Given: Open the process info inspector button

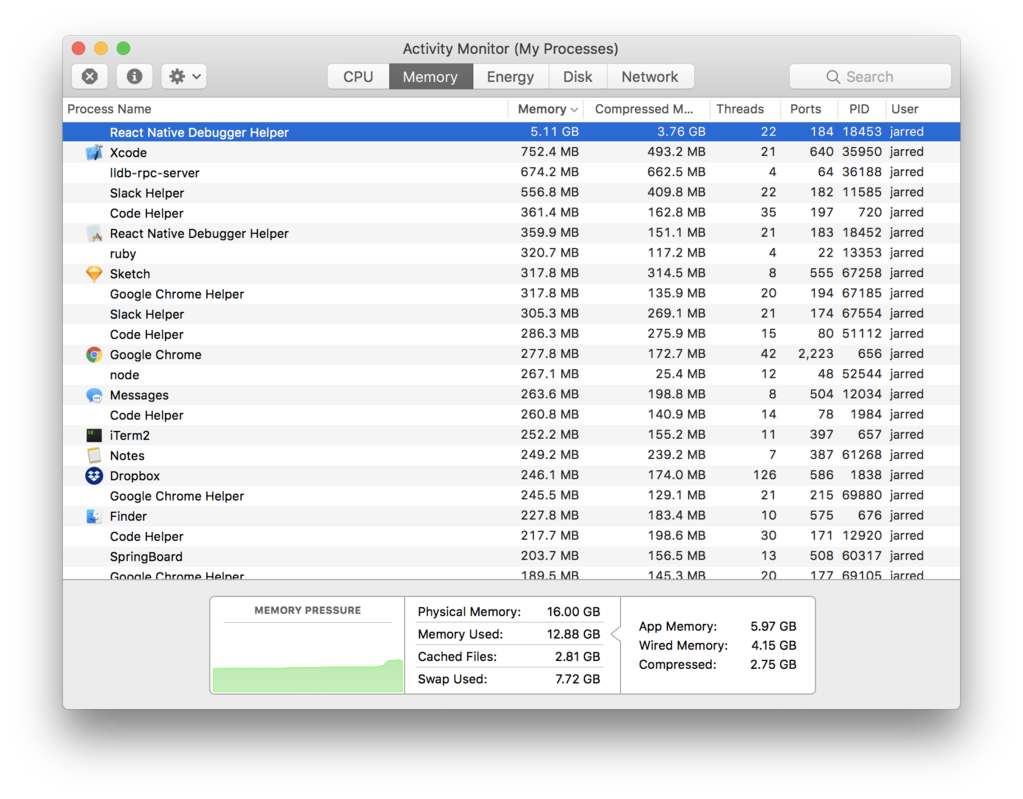Looking at the screenshot, I should click(x=134, y=76).
